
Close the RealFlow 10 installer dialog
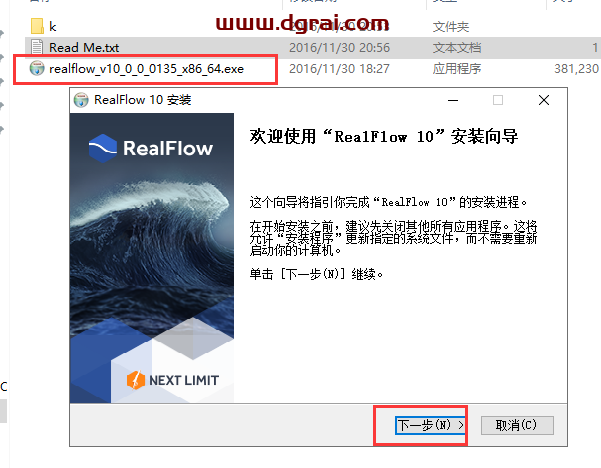pyautogui.click(x=543, y=100)
